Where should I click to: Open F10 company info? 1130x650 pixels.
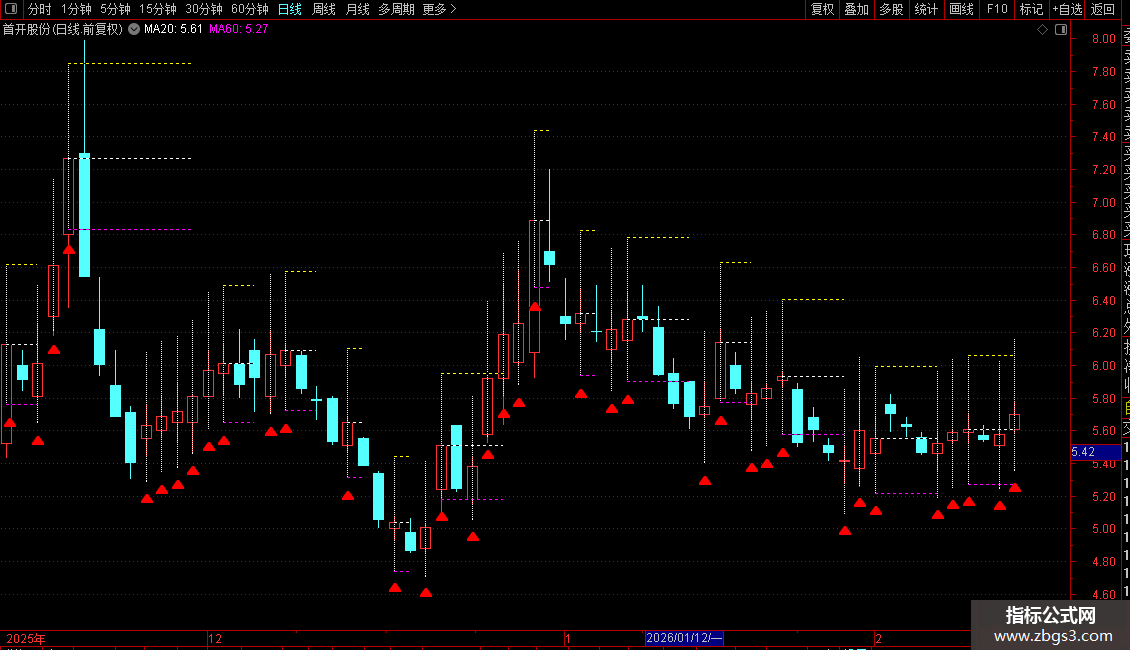pos(997,9)
